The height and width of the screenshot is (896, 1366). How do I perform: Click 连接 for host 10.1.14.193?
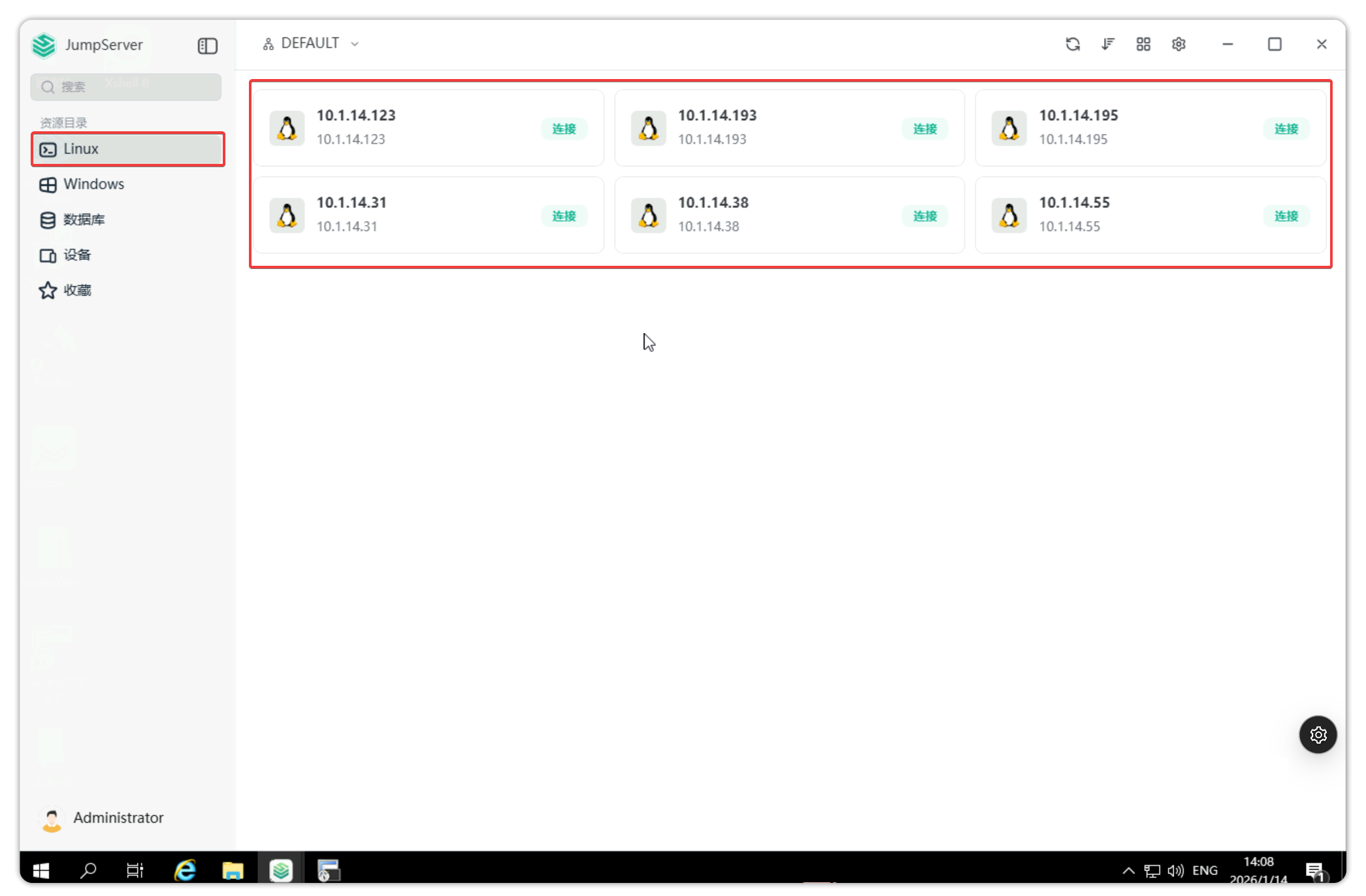tap(924, 129)
